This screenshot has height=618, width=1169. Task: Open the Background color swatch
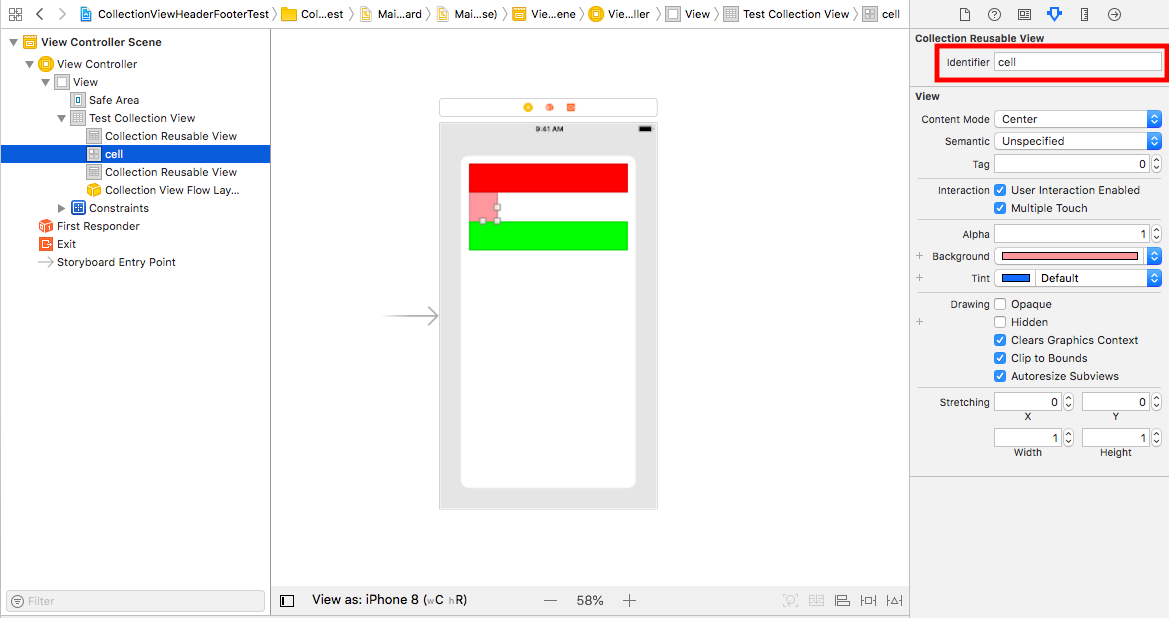coord(1070,256)
